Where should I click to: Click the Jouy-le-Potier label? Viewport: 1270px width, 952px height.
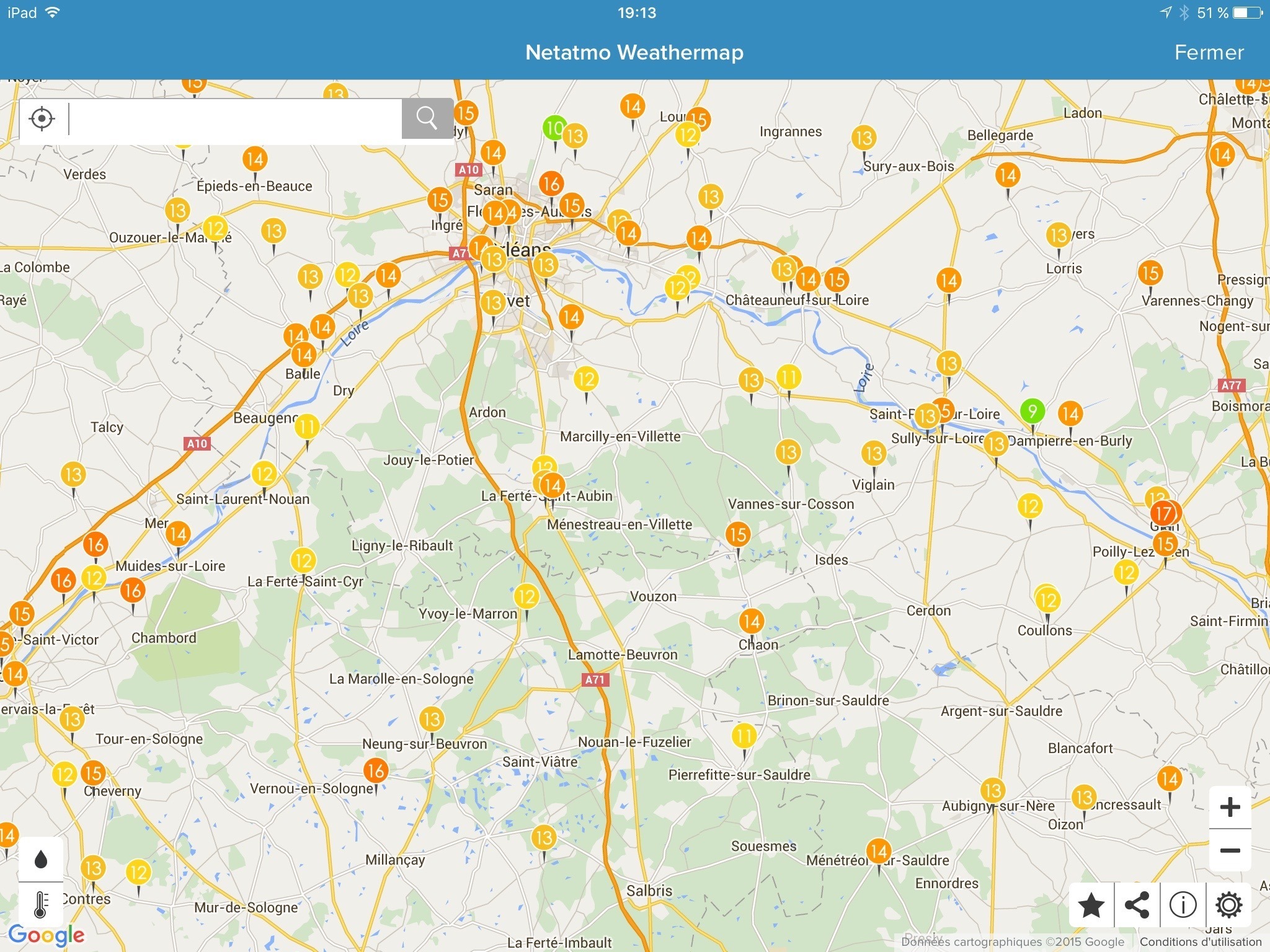tap(429, 460)
